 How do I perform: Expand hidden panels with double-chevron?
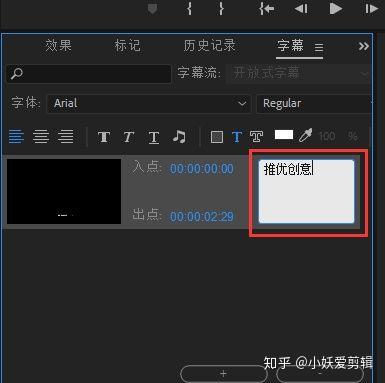point(364,46)
